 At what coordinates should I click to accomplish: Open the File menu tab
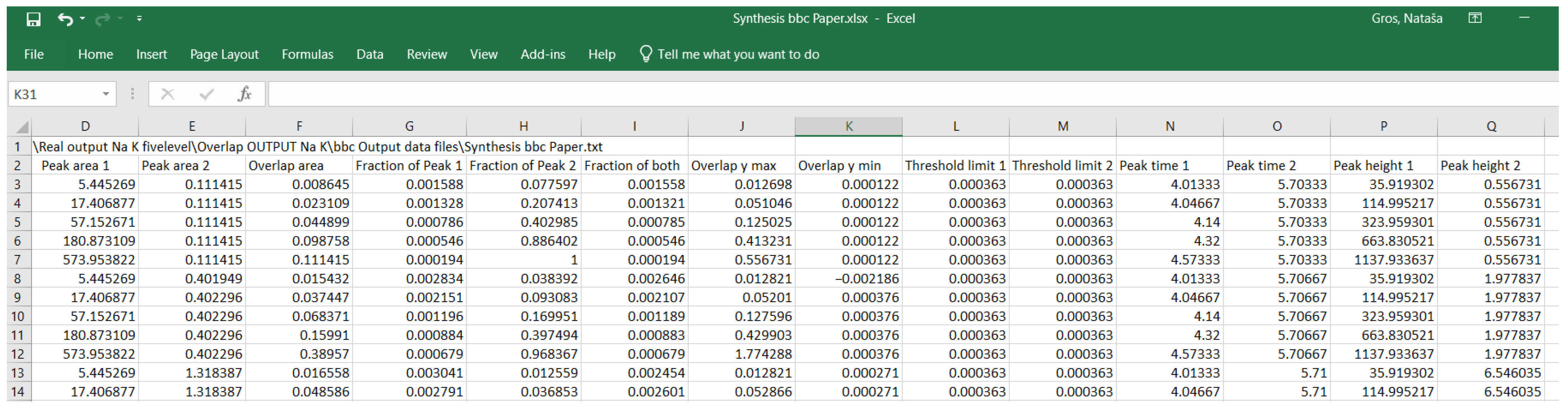coord(33,54)
